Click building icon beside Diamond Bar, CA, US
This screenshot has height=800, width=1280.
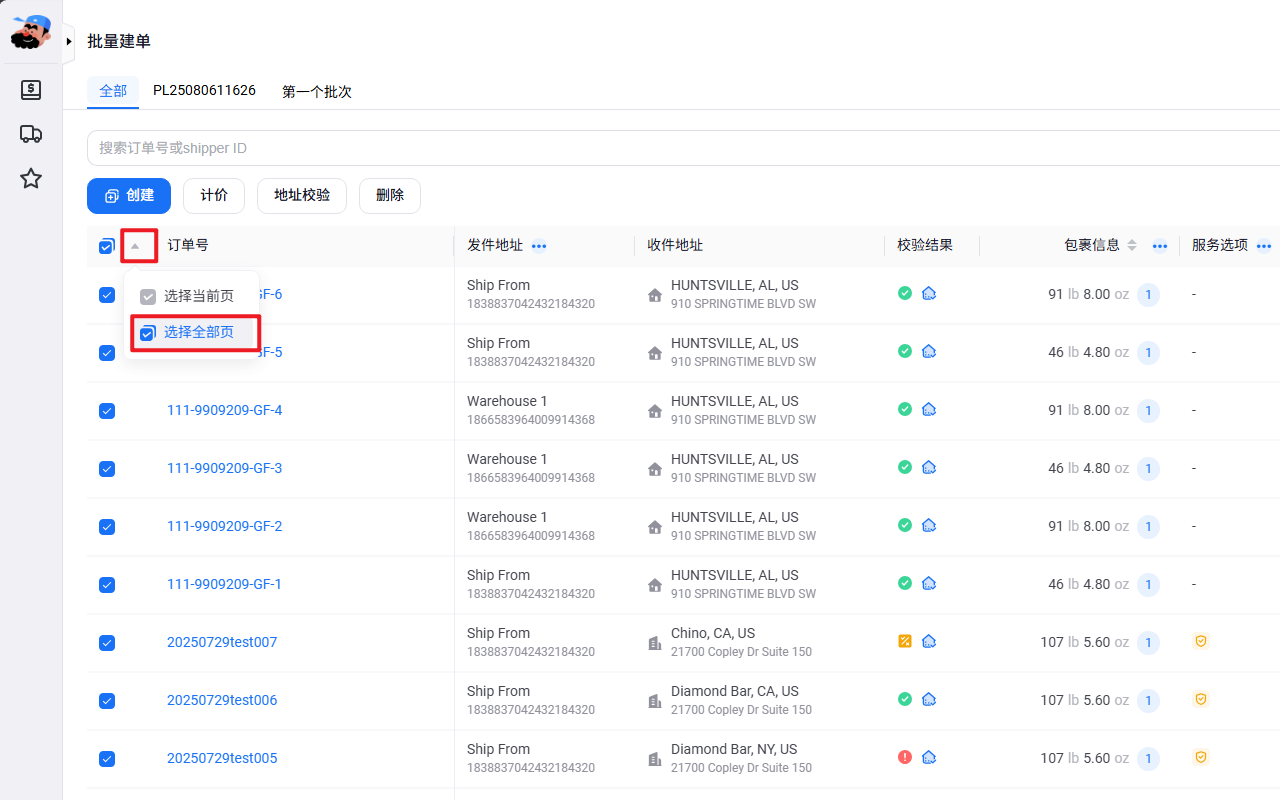point(655,701)
